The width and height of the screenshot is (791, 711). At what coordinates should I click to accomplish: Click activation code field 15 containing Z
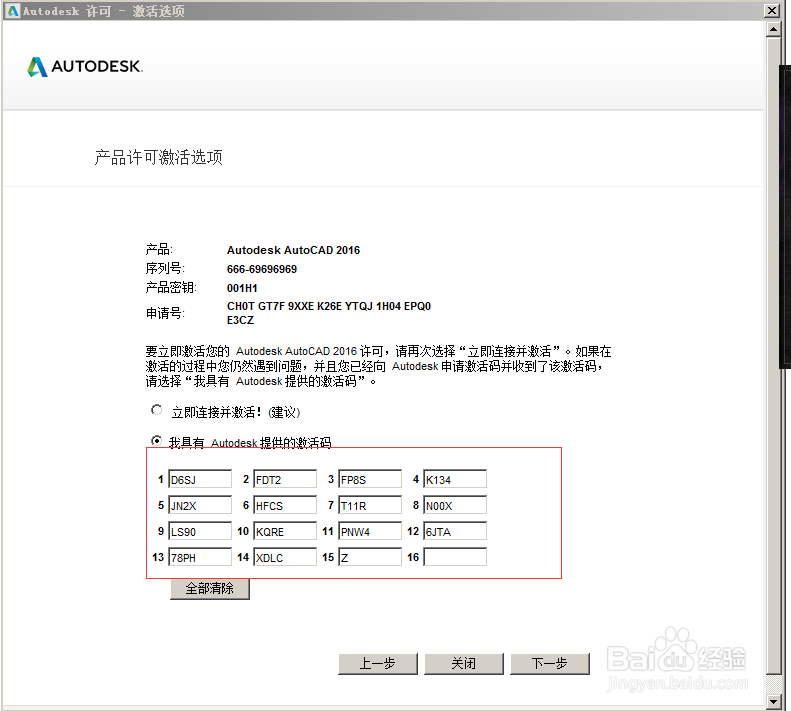[370, 557]
